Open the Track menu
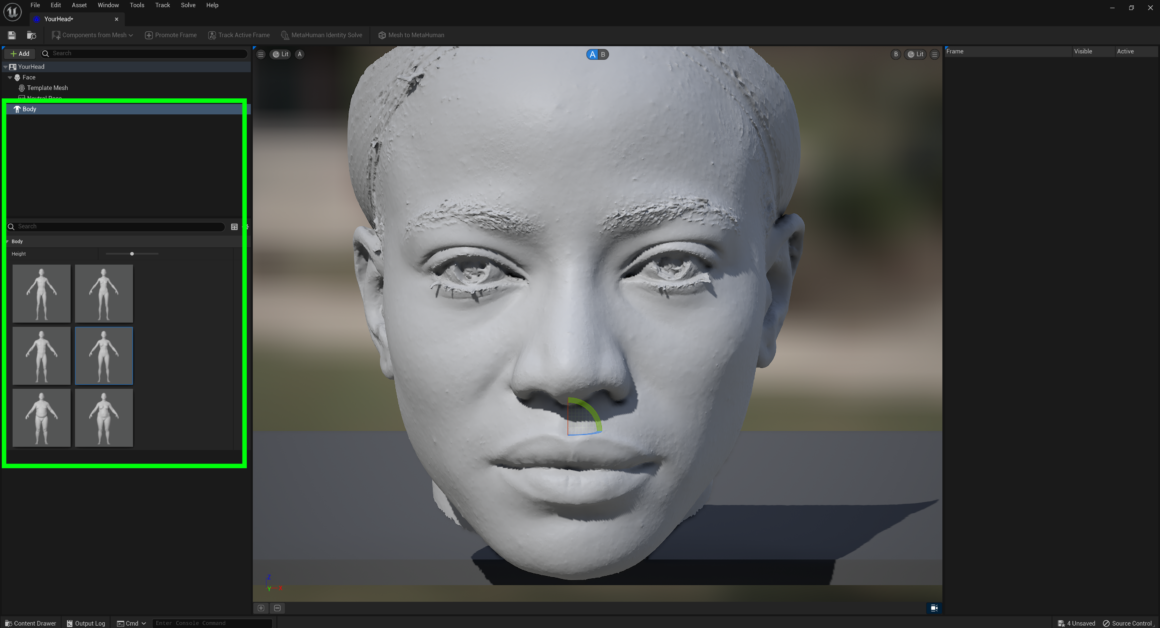The height and width of the screenshot is (628, 1160). pyautogui.click(x=162, y=5)
